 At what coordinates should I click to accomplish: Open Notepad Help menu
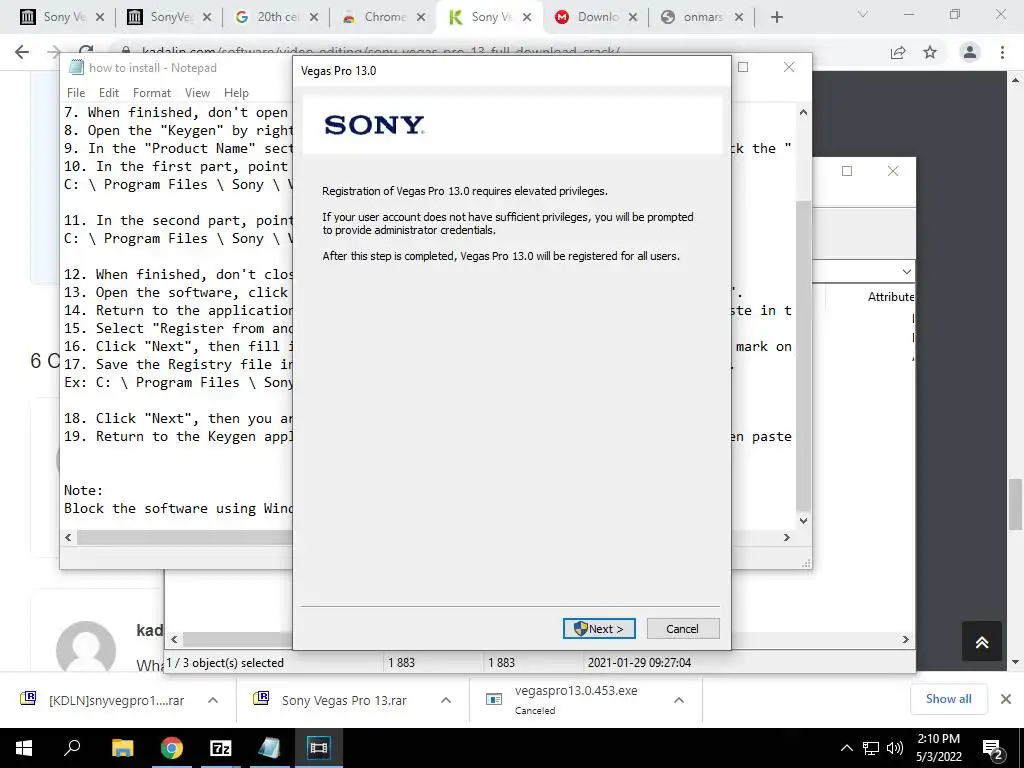click(236, 93)
